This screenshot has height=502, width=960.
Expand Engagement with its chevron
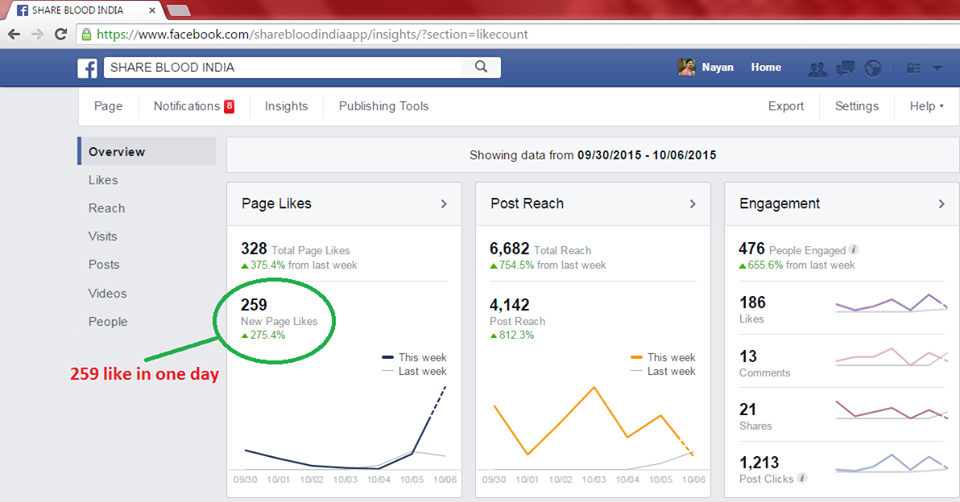tap(942, 204)
